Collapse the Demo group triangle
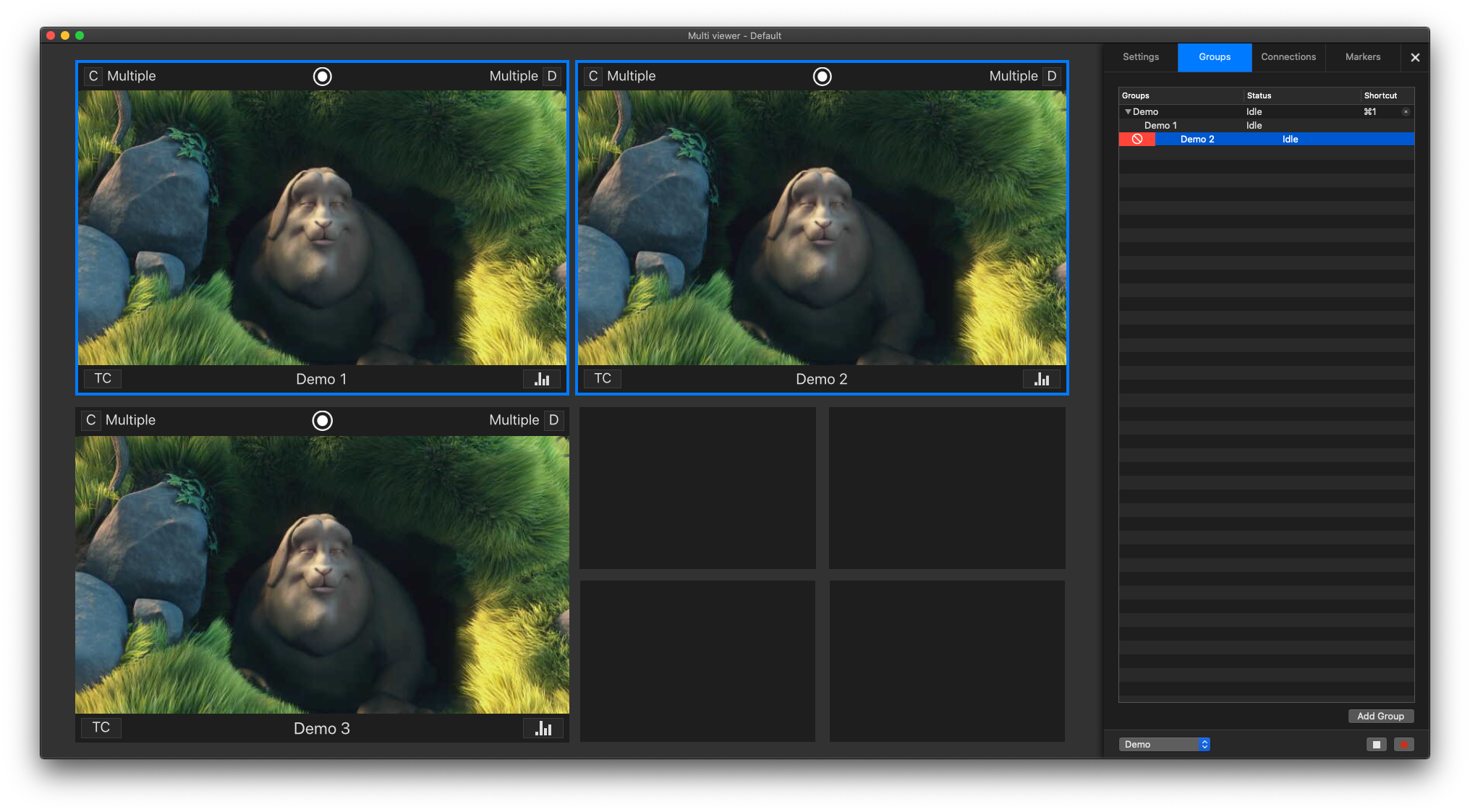 pos(1127,112)
